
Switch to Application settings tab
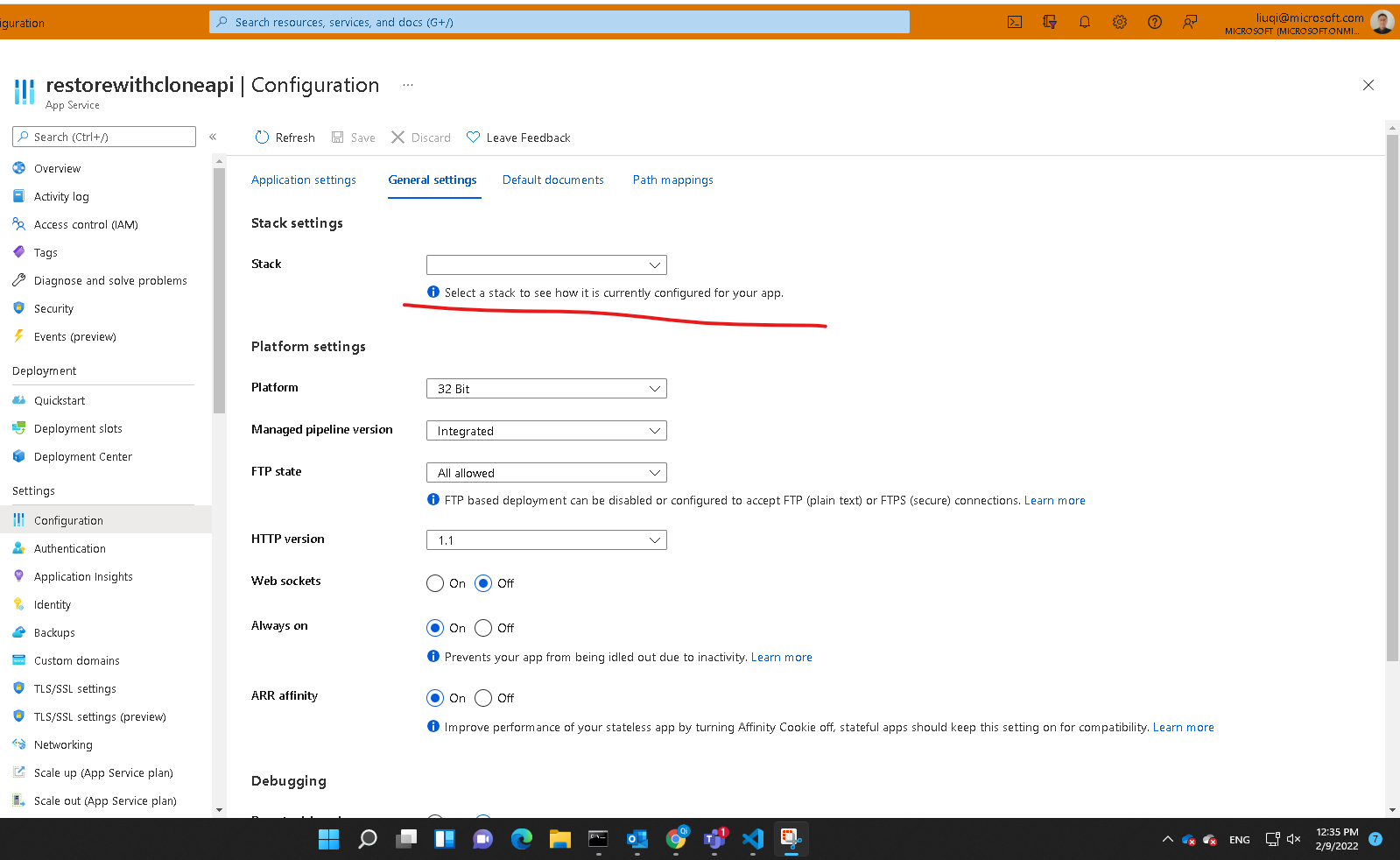click(x=304, y=180)
